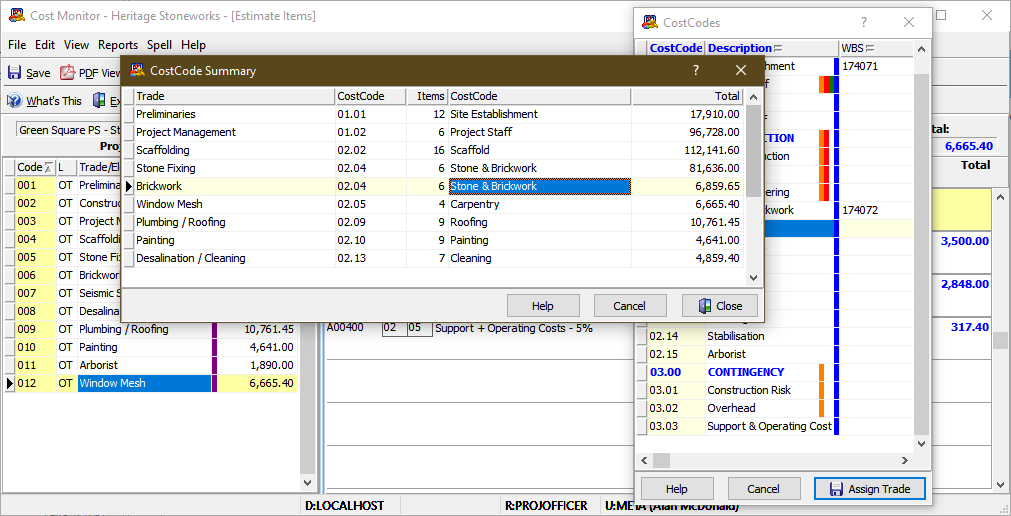Select 03.03 Support & Operating Cost row
This screenshot has height=516, width=1011.
776,426
